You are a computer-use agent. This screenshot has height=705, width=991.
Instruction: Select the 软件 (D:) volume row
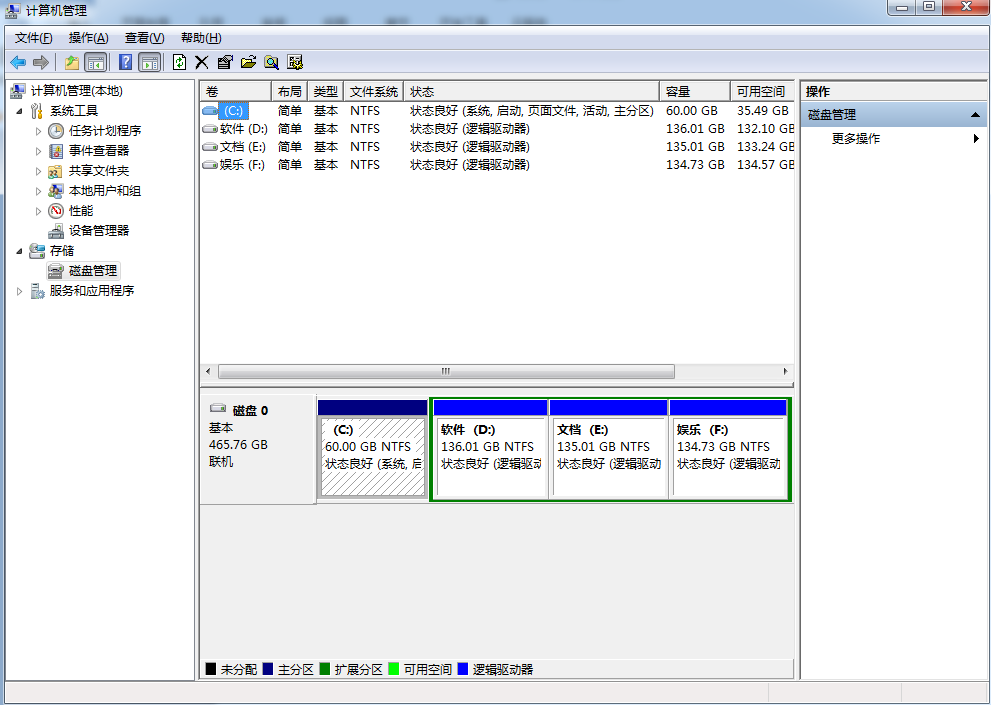pos(497,129)
